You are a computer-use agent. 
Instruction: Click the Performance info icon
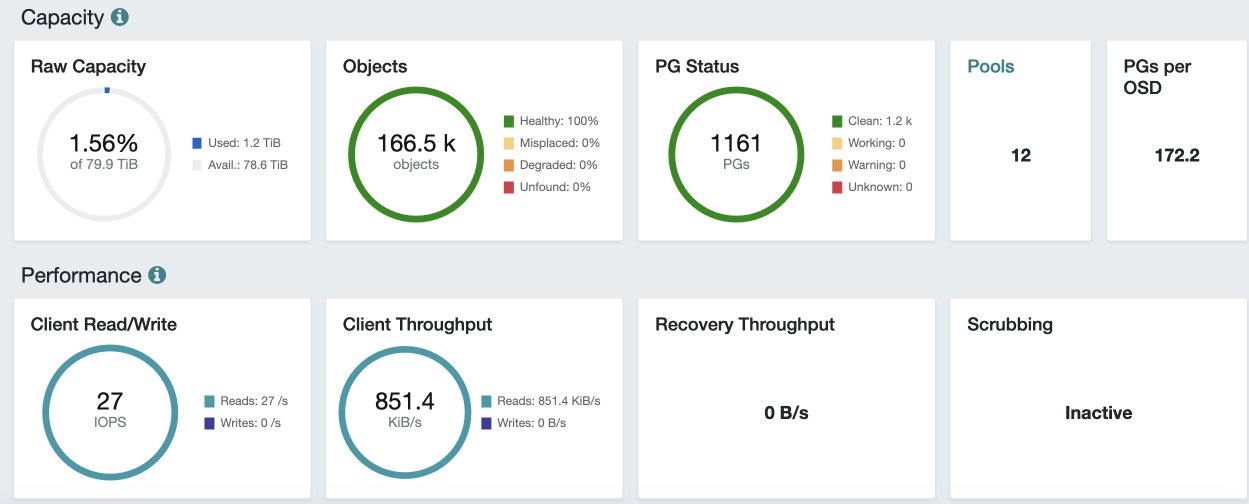[157, 275]
